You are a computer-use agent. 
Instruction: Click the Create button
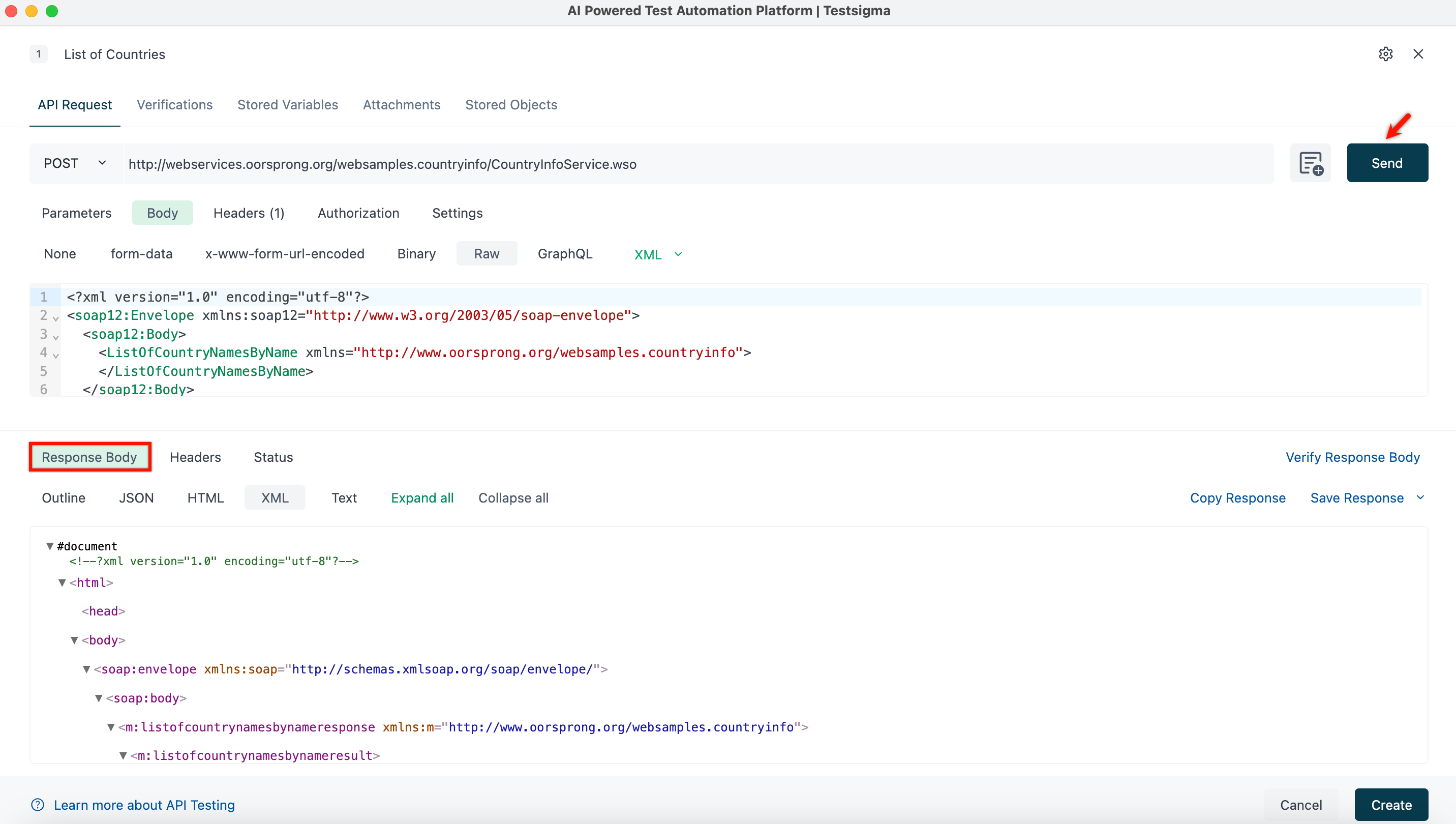1390,805
